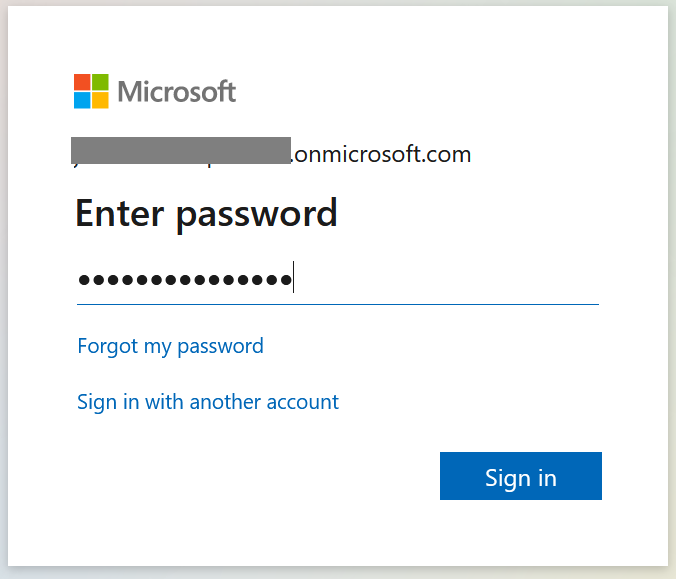Click the blue underline of password field
Screen dimensions: 676x579
(x=338, y=304)
